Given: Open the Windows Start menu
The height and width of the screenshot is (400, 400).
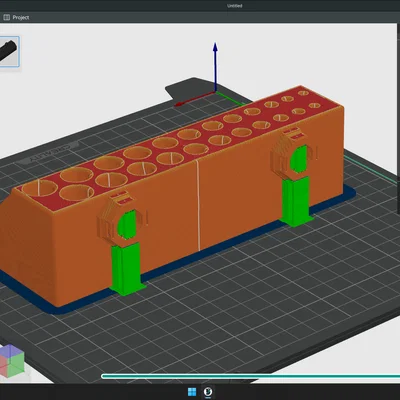Looking at the screenshot, I should click(x=192, y=392).
